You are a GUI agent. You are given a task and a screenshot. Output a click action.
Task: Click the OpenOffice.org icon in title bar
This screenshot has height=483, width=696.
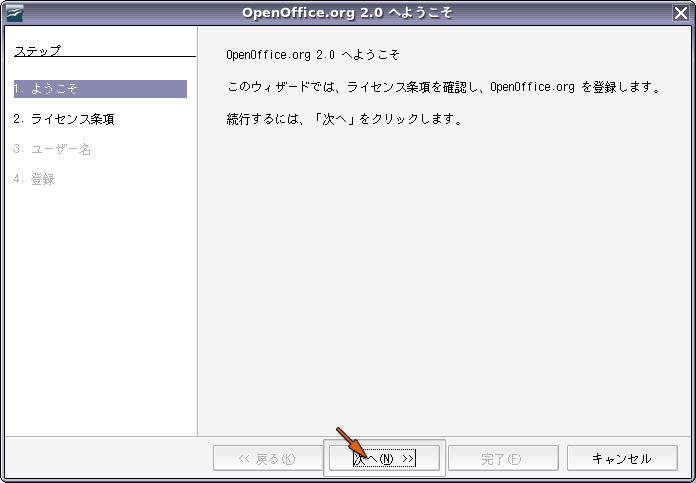point(15,12)
